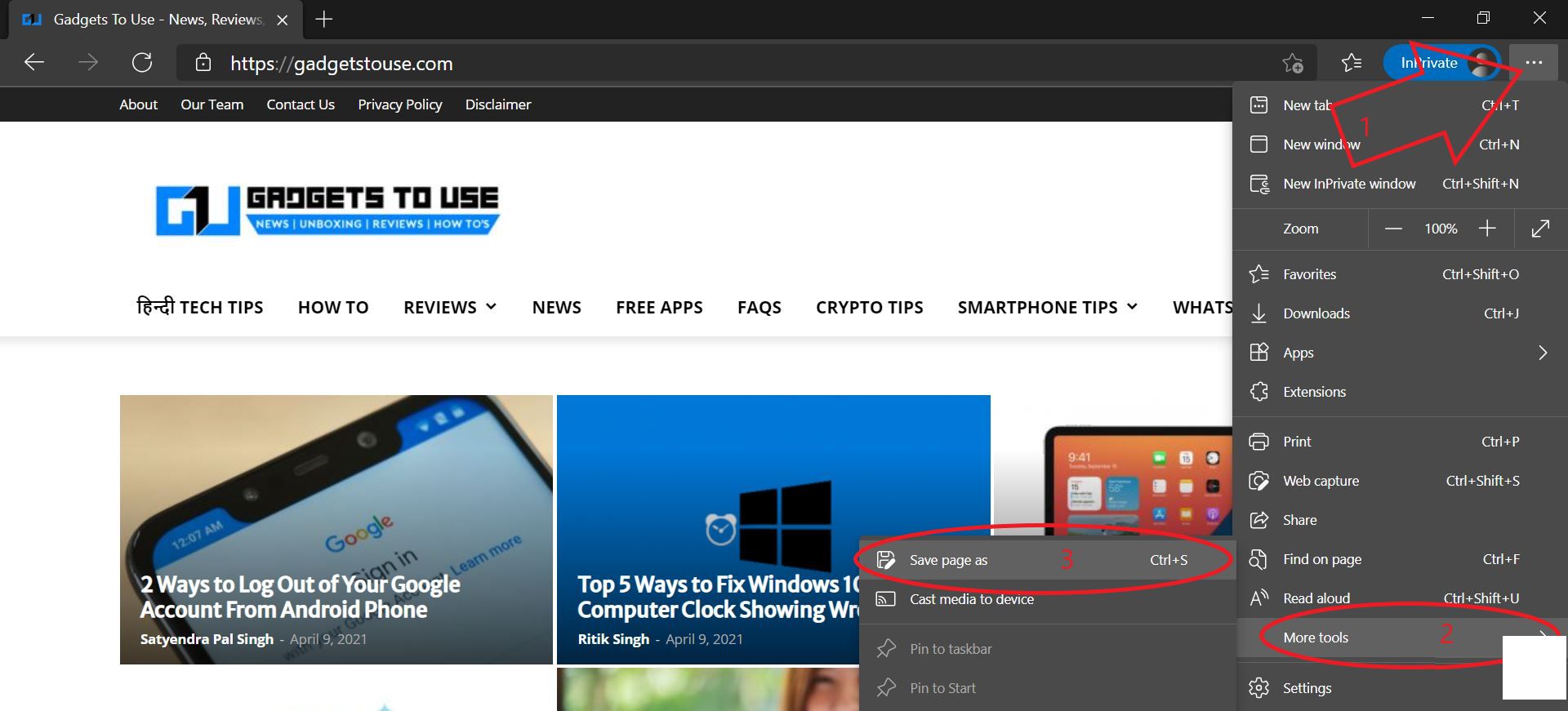Image resolution: width=1568 pixels, height=711 pixels.
Task: Open the Hindi TECH TIPS section
Action: click(x=200, y=307)
